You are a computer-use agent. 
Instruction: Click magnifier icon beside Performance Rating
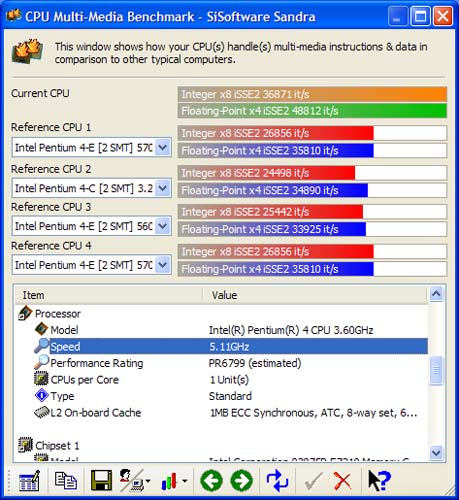41,362
